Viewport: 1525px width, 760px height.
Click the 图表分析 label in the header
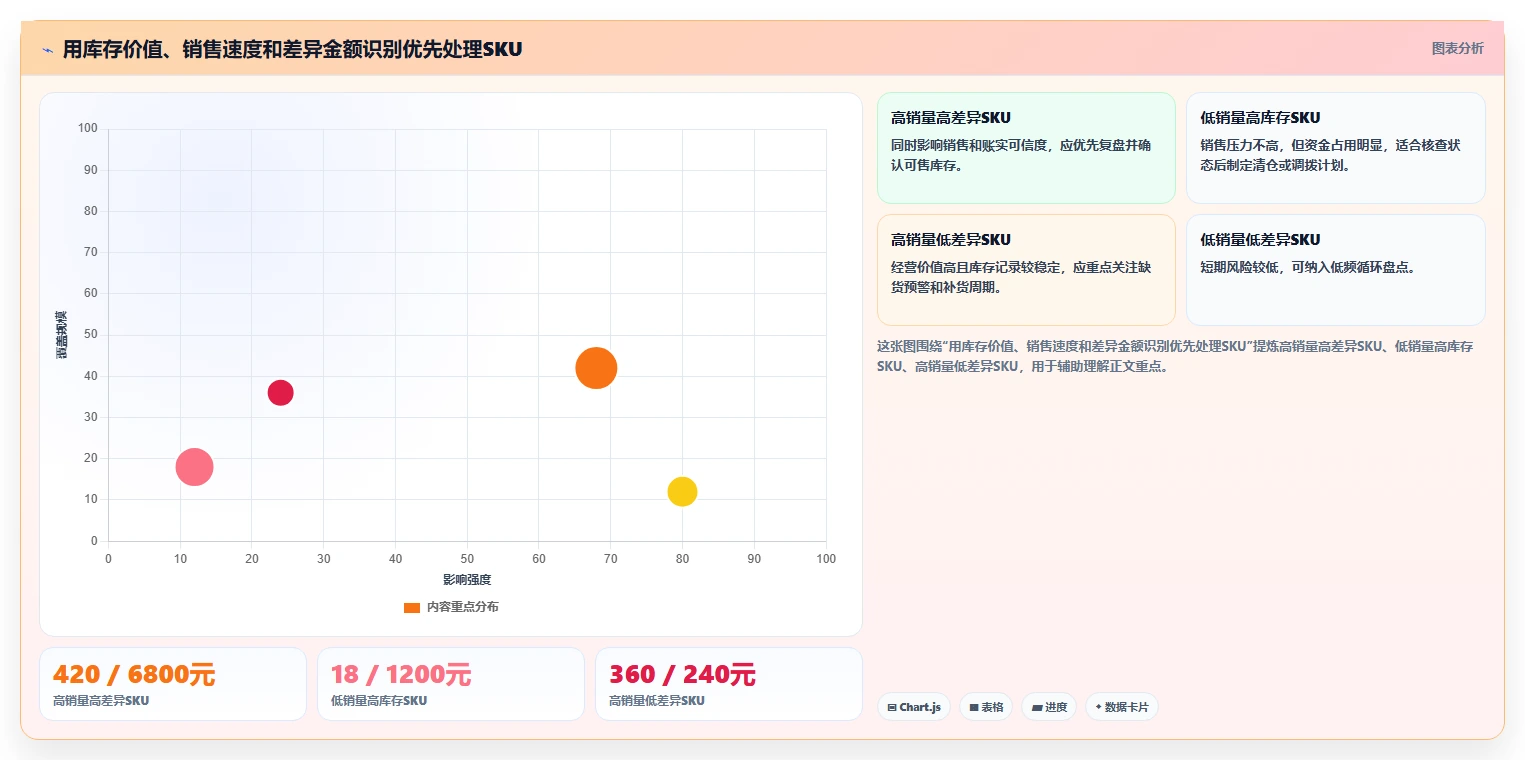tap(1457, 48)
